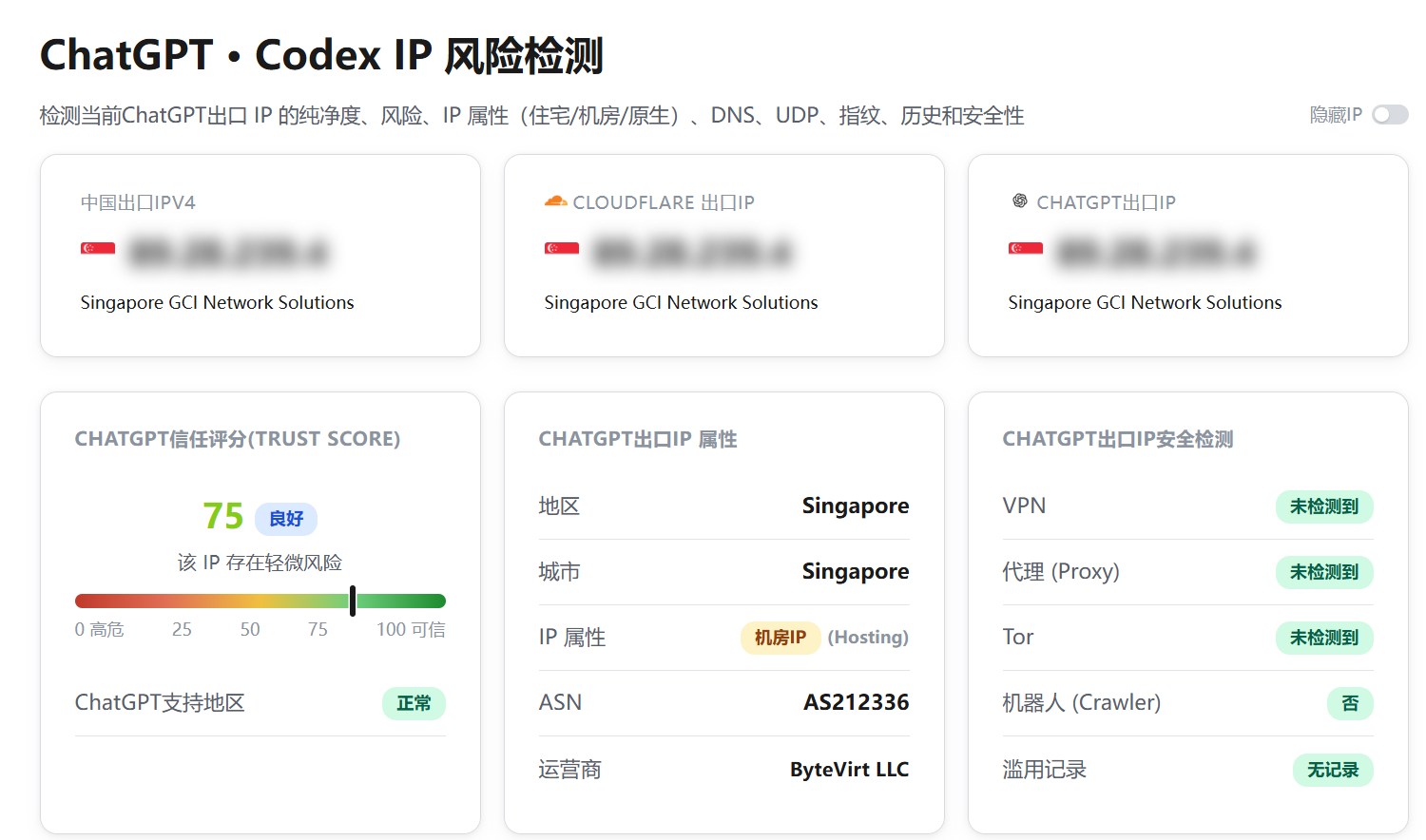The height and width of the screenshot is (840, 1426).
Task: Click the 机器人 (Crawler) row label
Action: [x=1082, y=703]
